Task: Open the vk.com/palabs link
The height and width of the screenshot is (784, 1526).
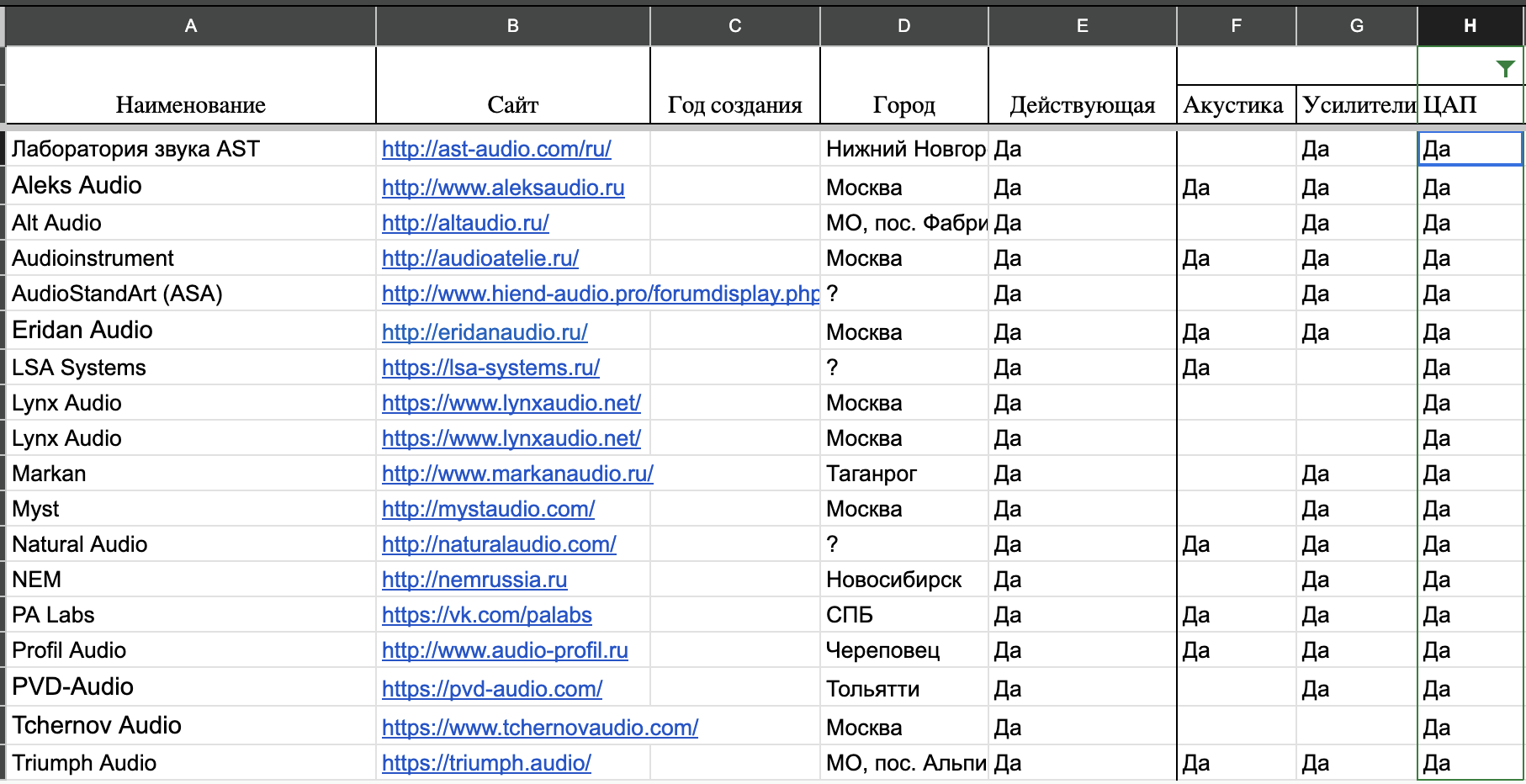Action: [487, 615]
